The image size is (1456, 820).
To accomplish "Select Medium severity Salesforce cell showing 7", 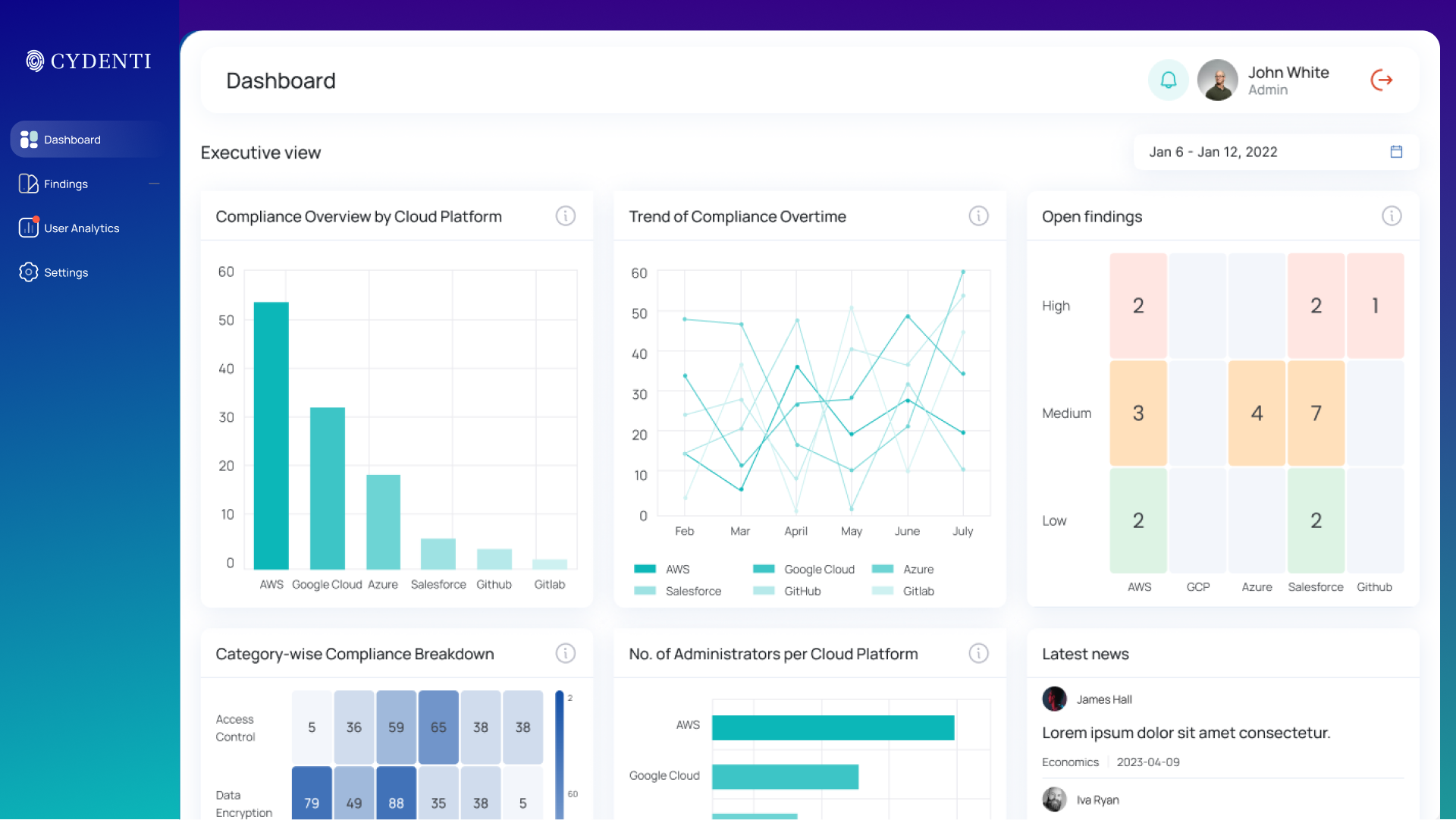I will (1316, 413).
